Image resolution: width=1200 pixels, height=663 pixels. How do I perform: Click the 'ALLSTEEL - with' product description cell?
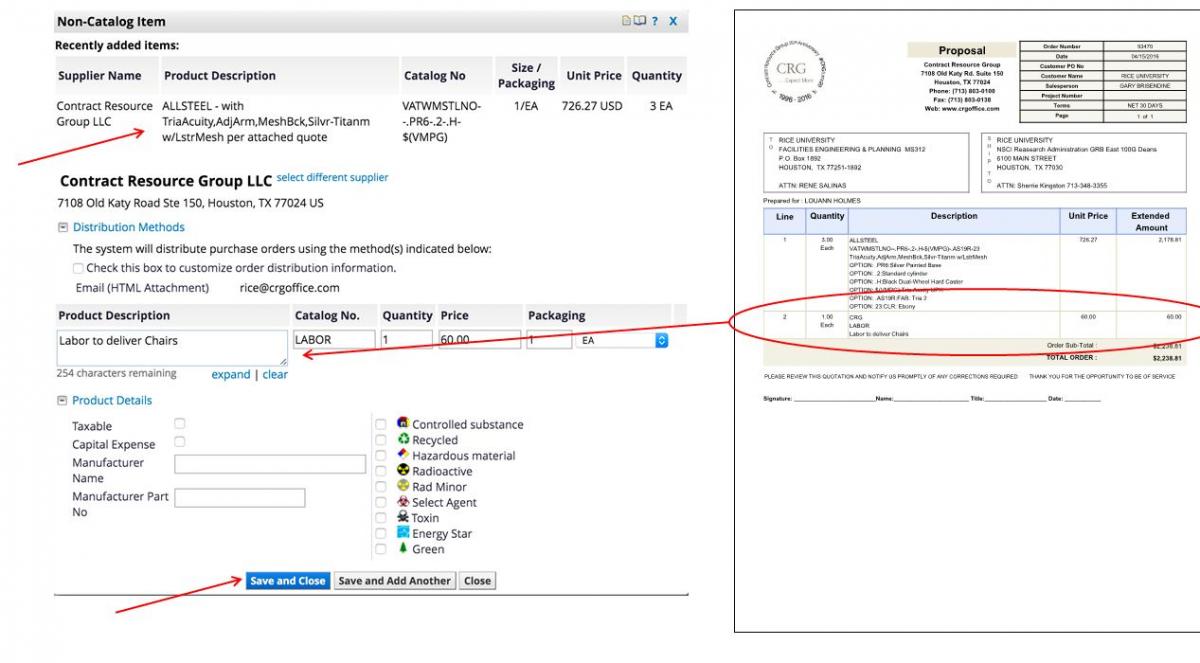pyautogui.click(x=266, y=121)
